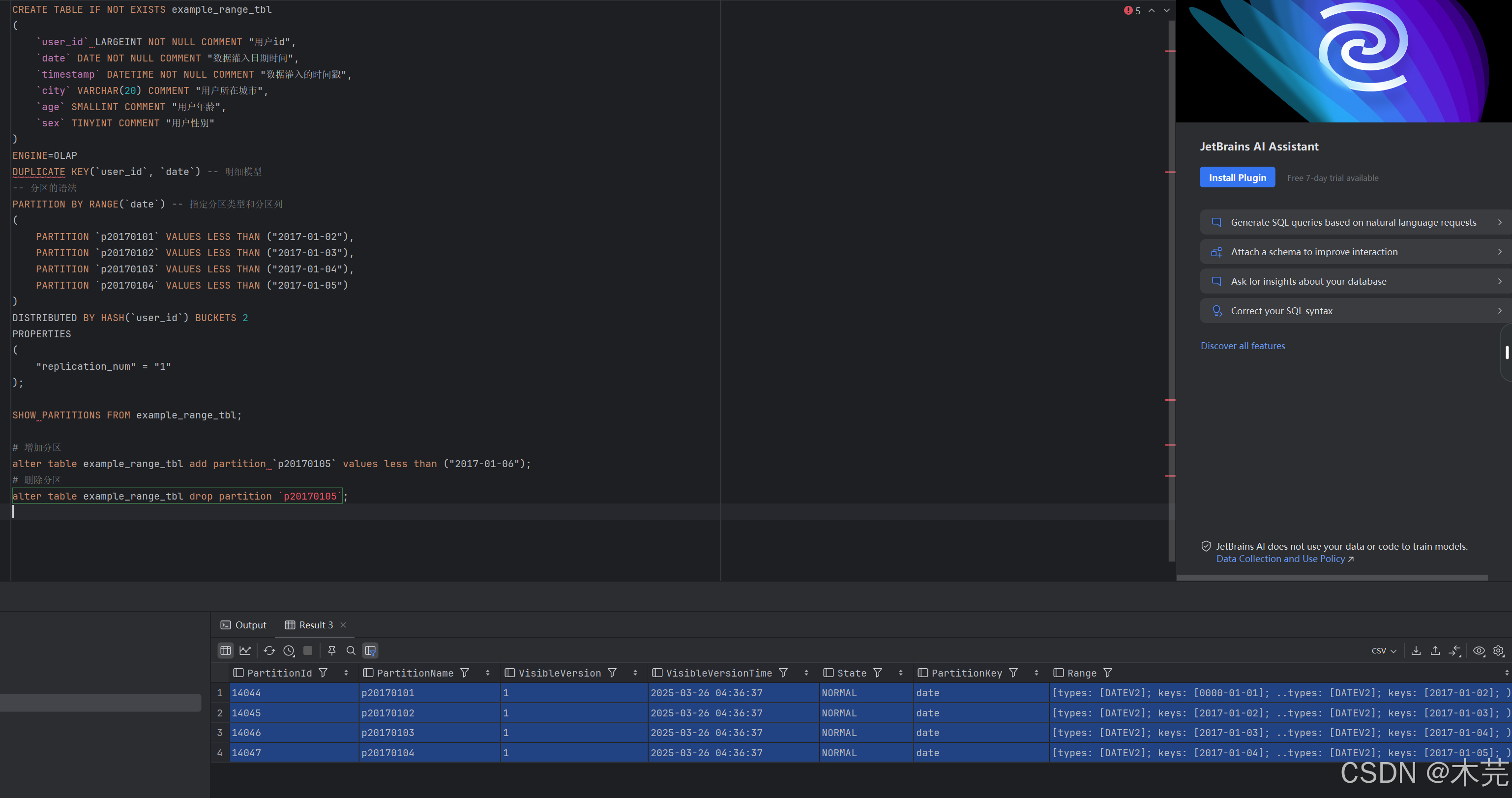The width and height of the screenshot is (1512, 798).
Task: Open Discover all features link
Action: (x=1242, y=346)
